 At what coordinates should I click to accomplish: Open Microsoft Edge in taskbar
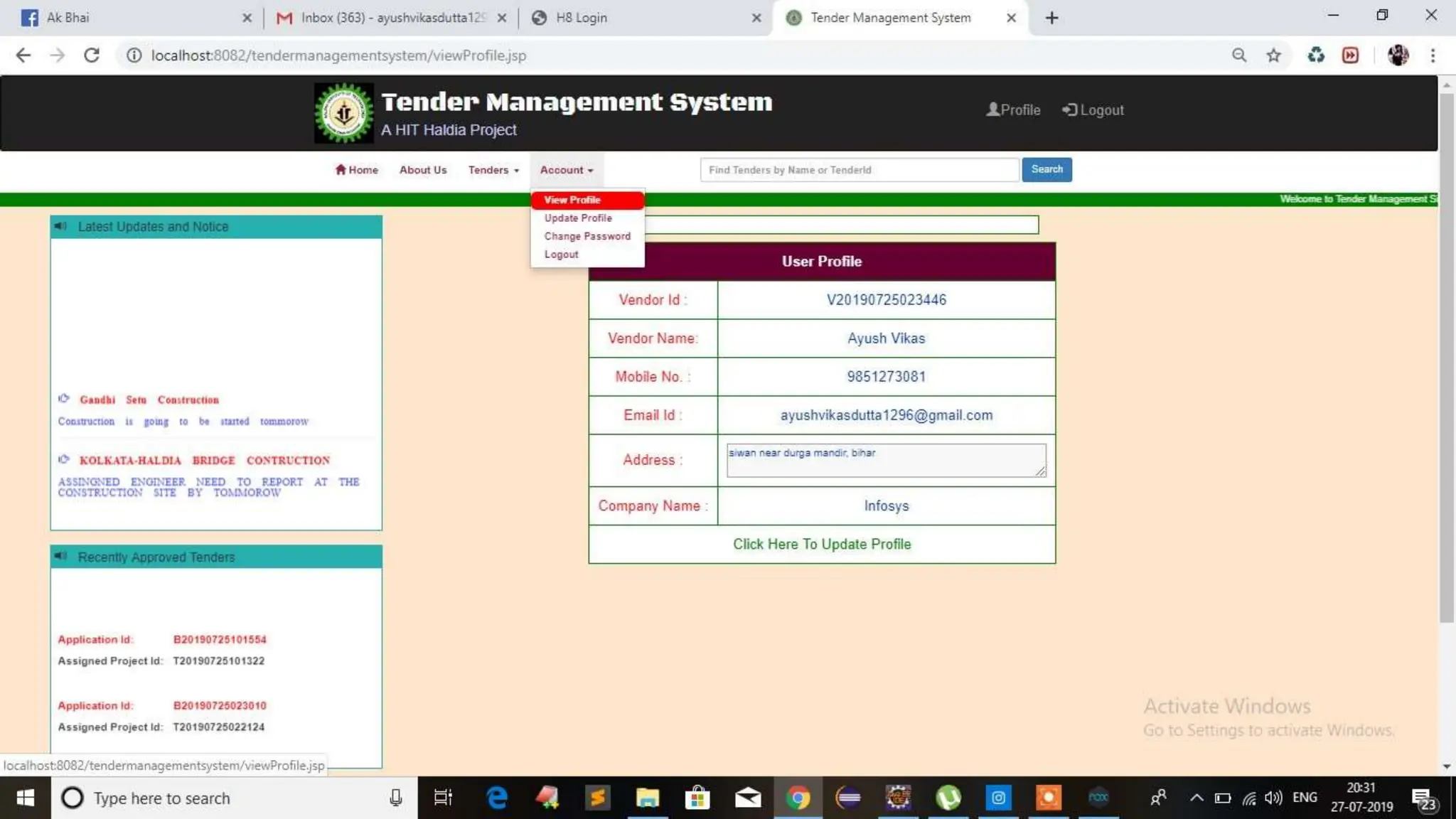tap(497, 798)
